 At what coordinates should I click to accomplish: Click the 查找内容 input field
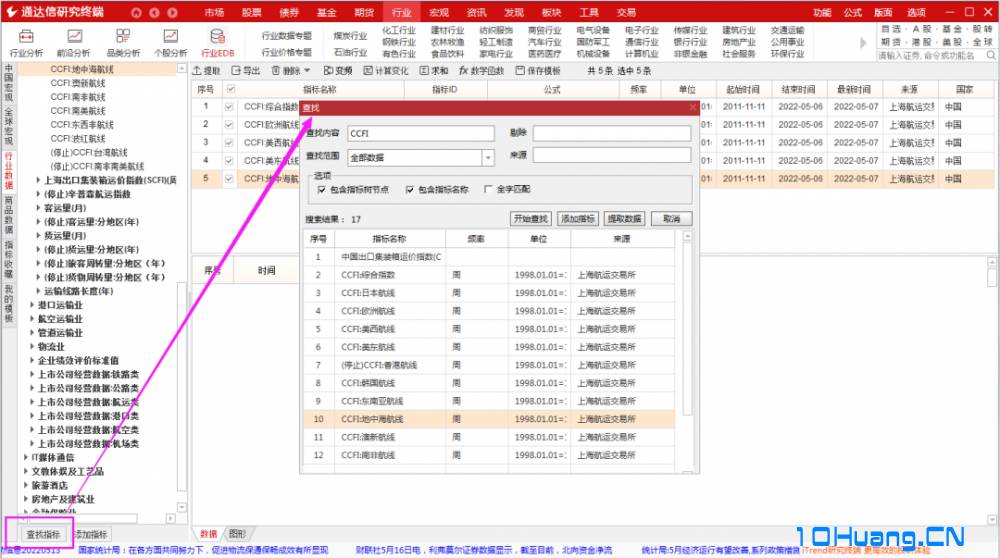(x=421, y=133)
